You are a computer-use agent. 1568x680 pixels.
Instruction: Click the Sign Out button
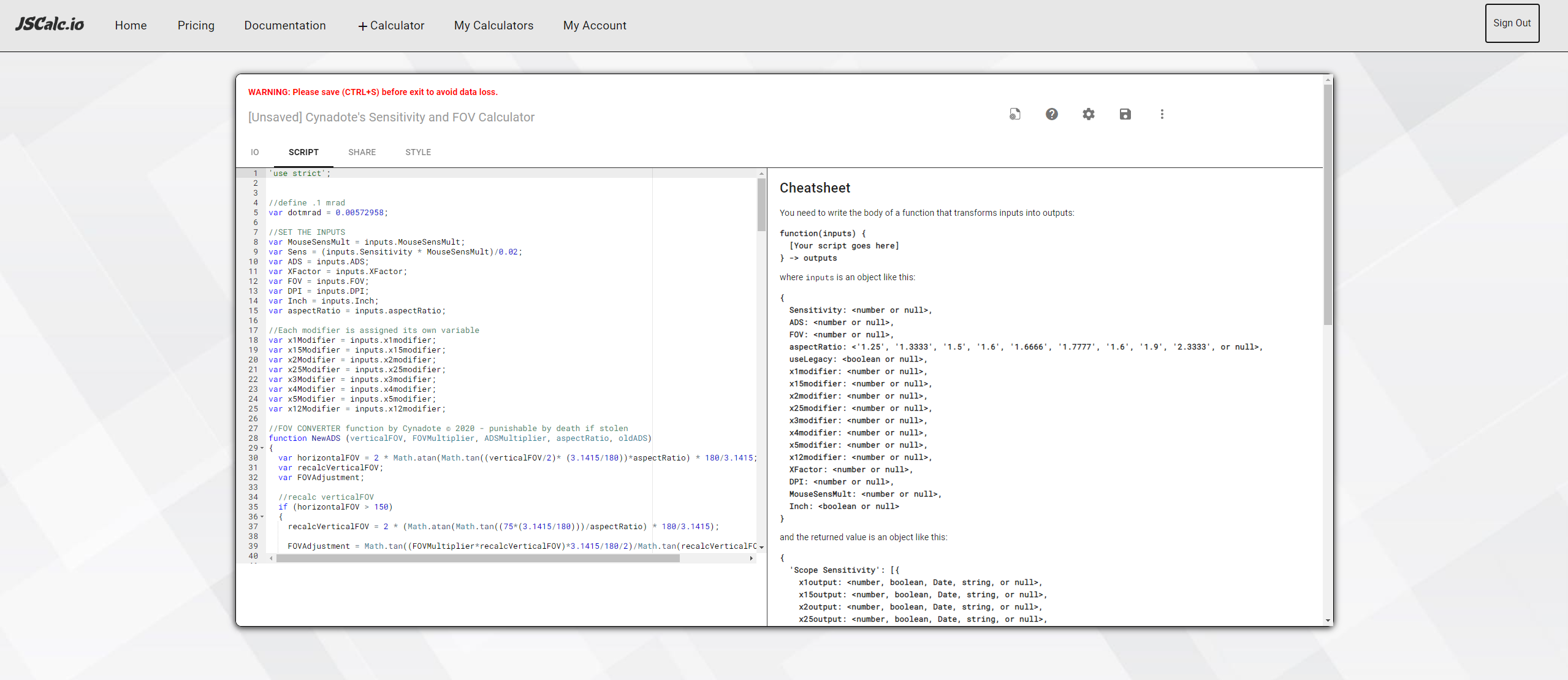[x=1512, y=23]
